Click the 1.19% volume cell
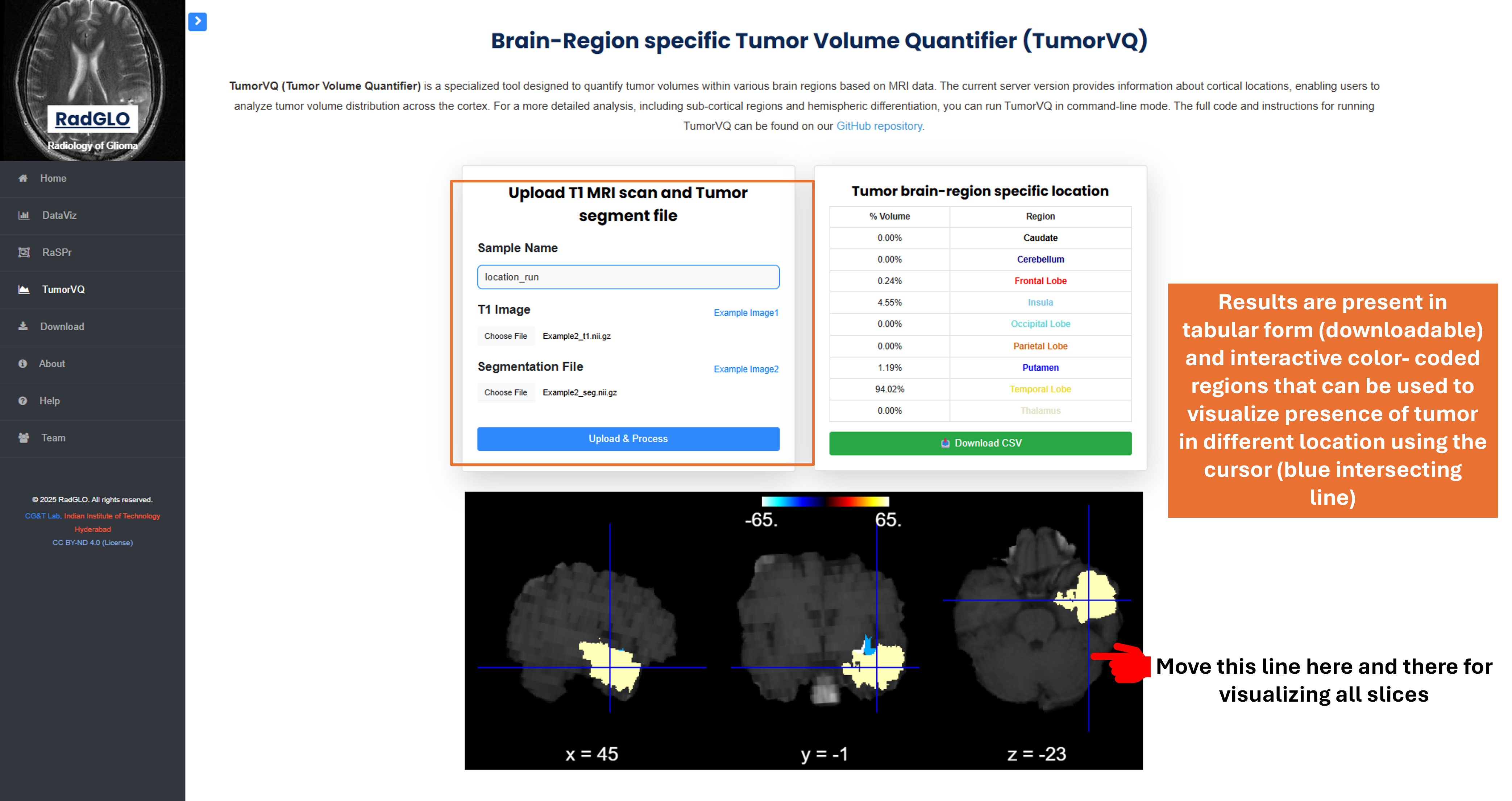 890,368
